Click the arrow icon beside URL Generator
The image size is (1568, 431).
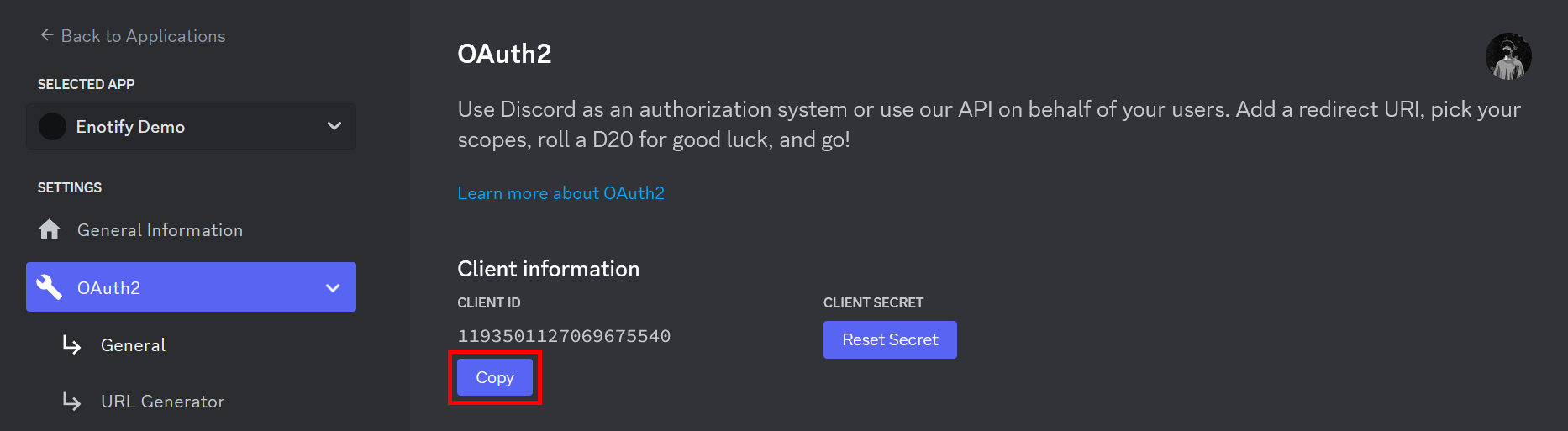point(72,402)
